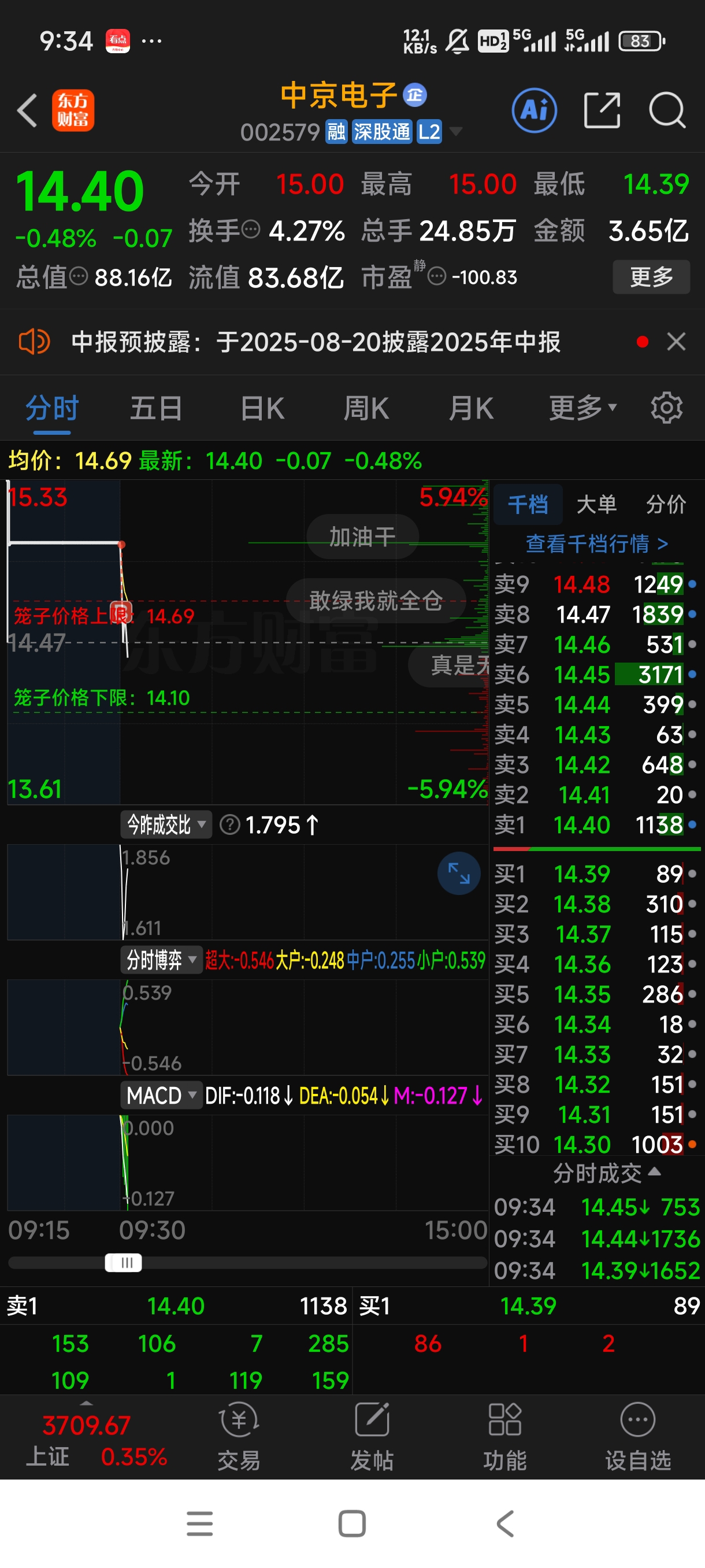Viewport: 705px width, 1568px height.
Task: Tap the current price 14.40
Action: [79, 191]
